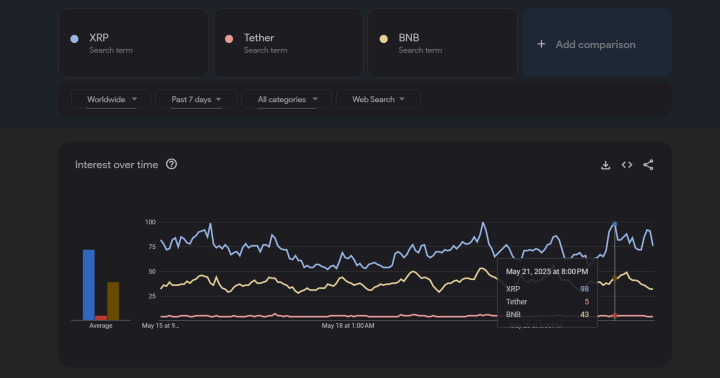Click the BNB yellow color dot
Screen dimensions: 720x378
click(383, 39)
